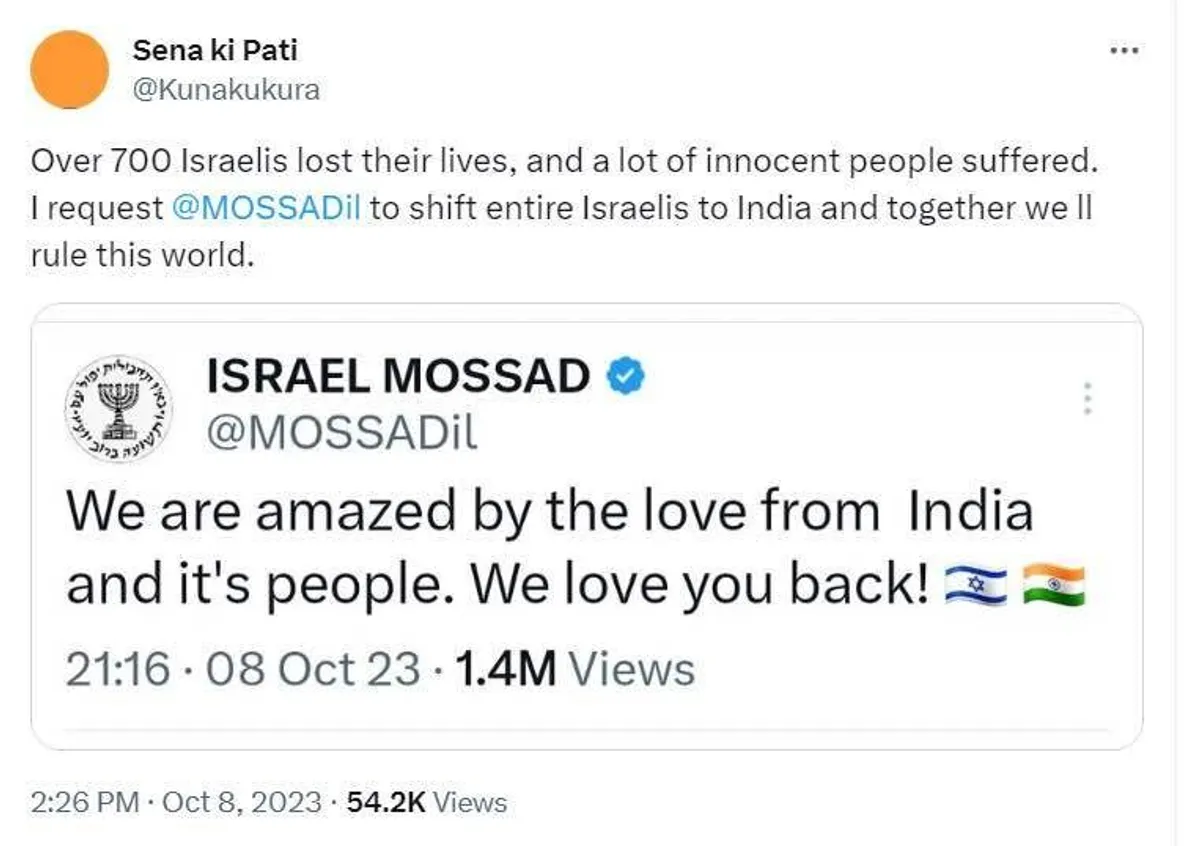This screenshot has width=1200, height=846.
Task: Open the vertical three-dot menu in quoted tweet
Action: coord(1088,399)
